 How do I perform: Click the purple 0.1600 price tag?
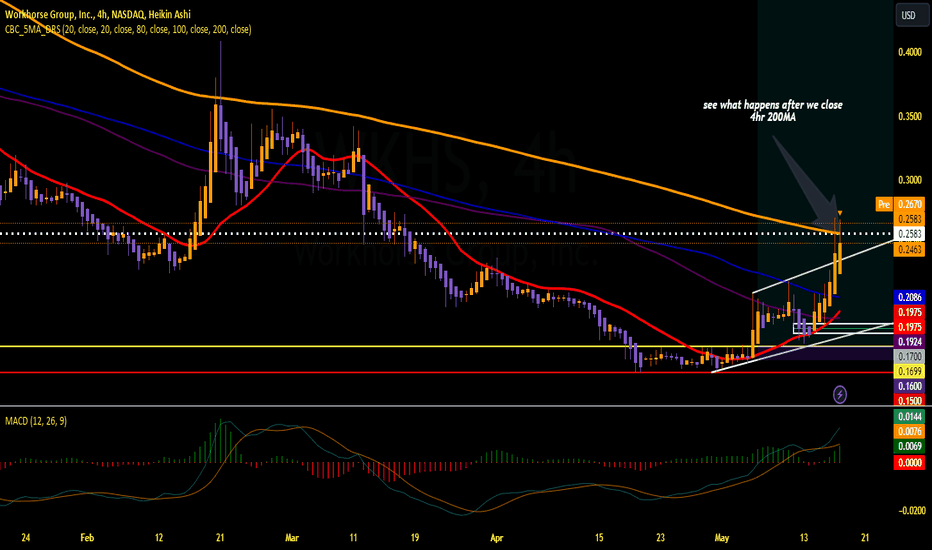[909, 386]
